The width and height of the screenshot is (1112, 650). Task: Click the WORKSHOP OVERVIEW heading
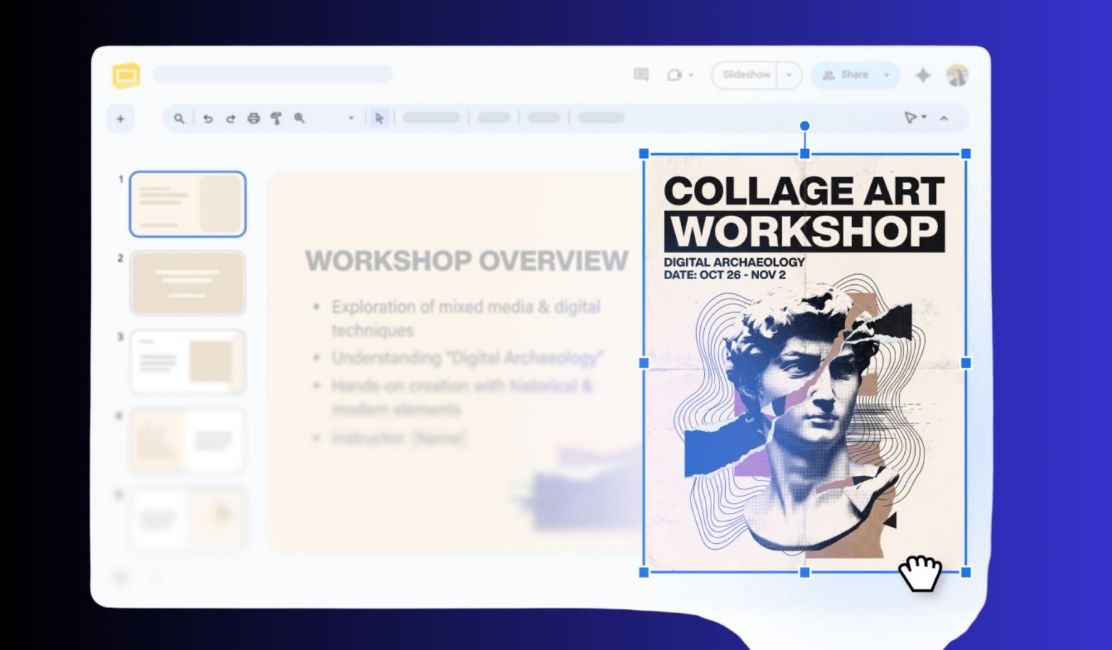467,261
